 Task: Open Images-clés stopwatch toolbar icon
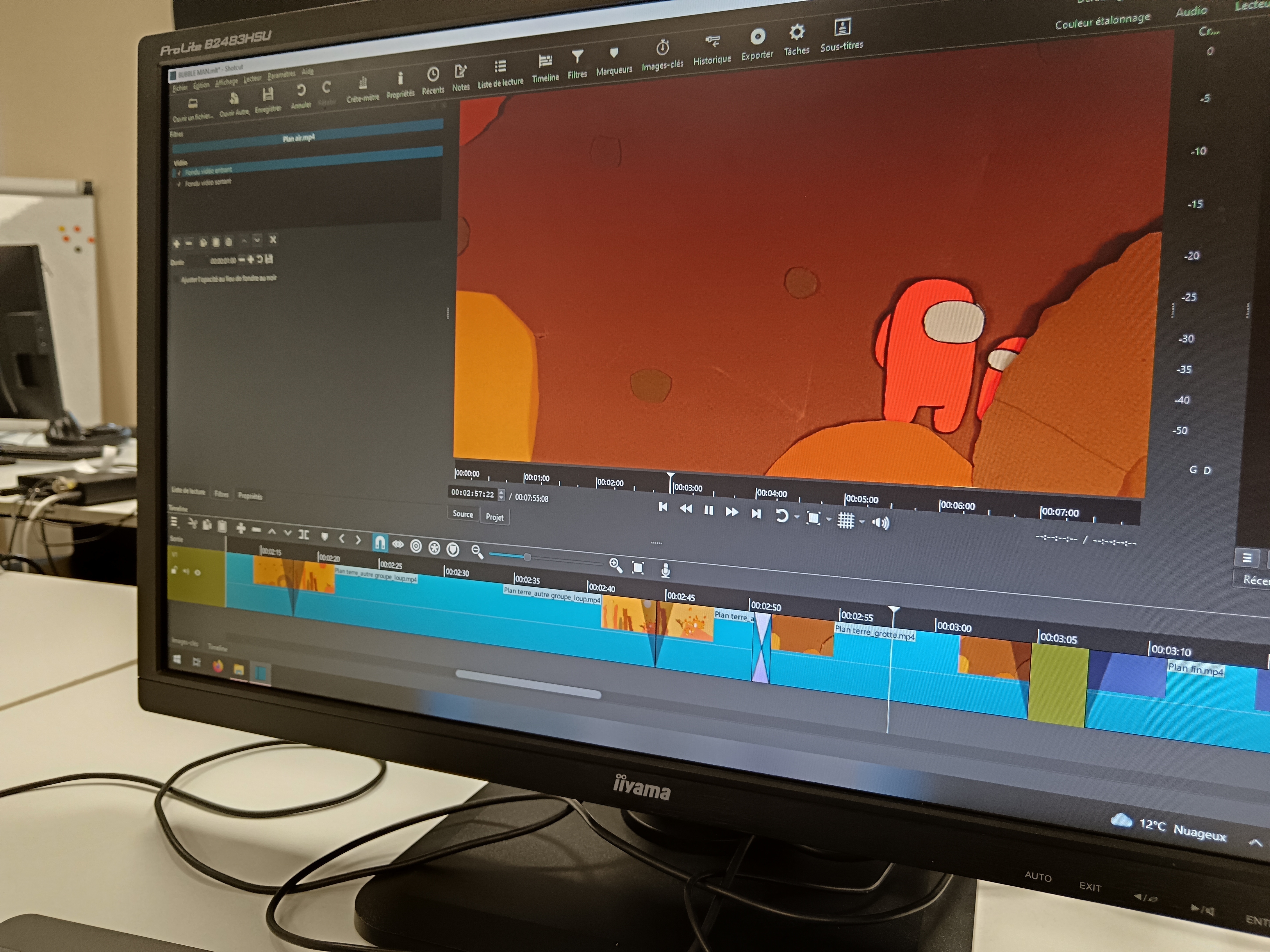click(x=663, y=48)
